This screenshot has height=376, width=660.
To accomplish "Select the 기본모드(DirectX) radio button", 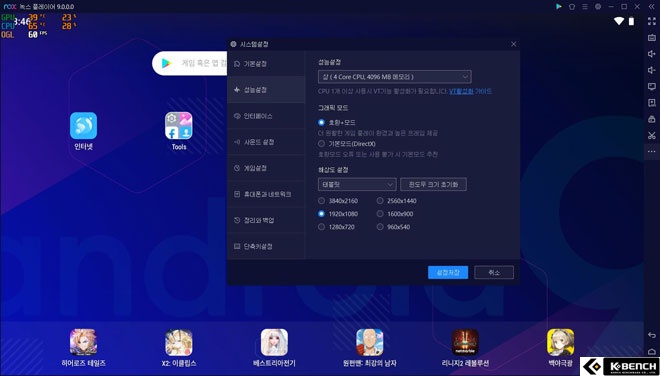I will [x=322, y=144].
